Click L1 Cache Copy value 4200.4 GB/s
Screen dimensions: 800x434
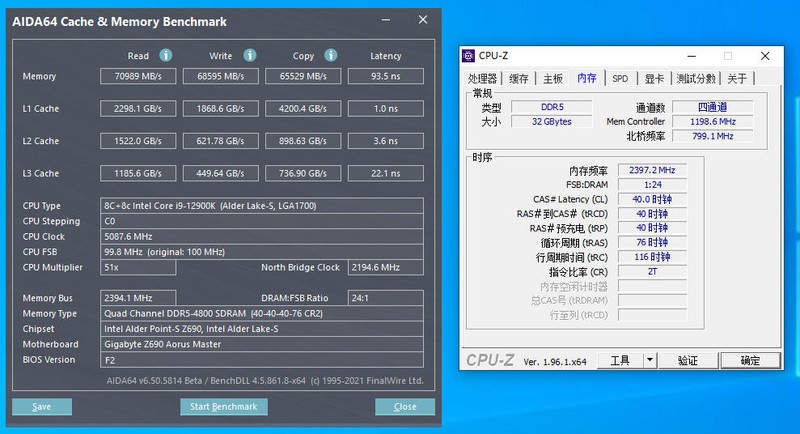tap(303, 108)
